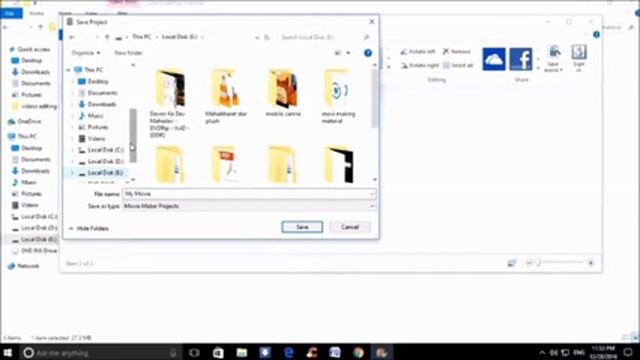
Task: Click the Cortana microphone icon
Action: tap(173, 352)
